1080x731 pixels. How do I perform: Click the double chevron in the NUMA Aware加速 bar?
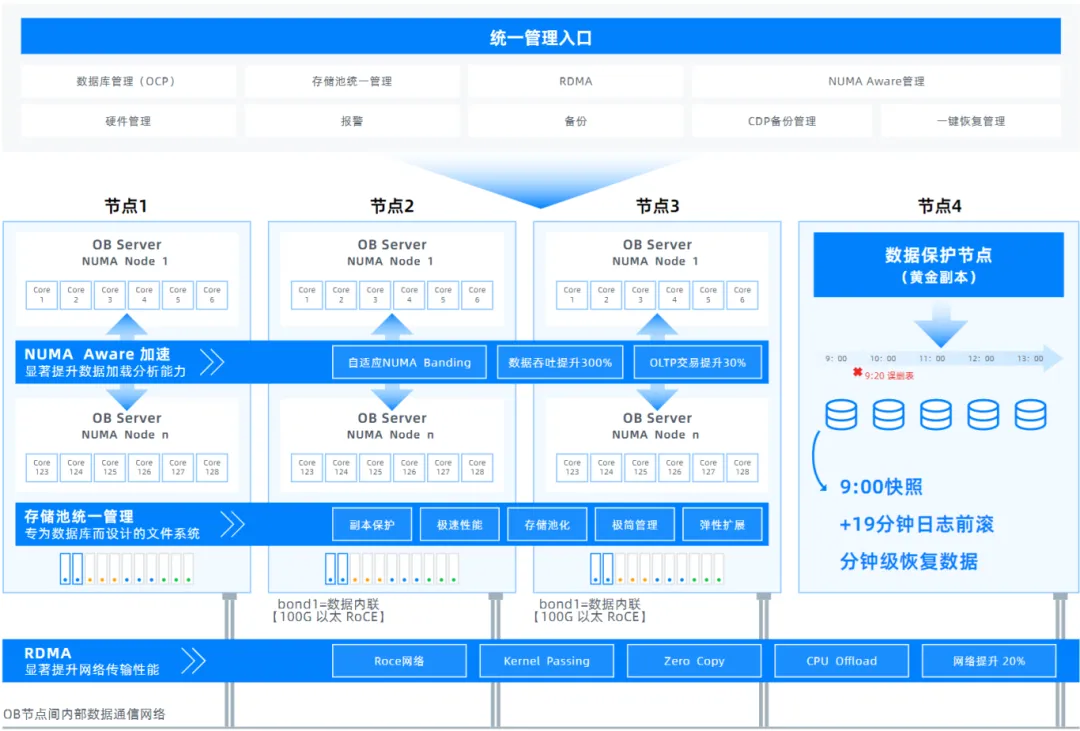[x=211, y=361]
